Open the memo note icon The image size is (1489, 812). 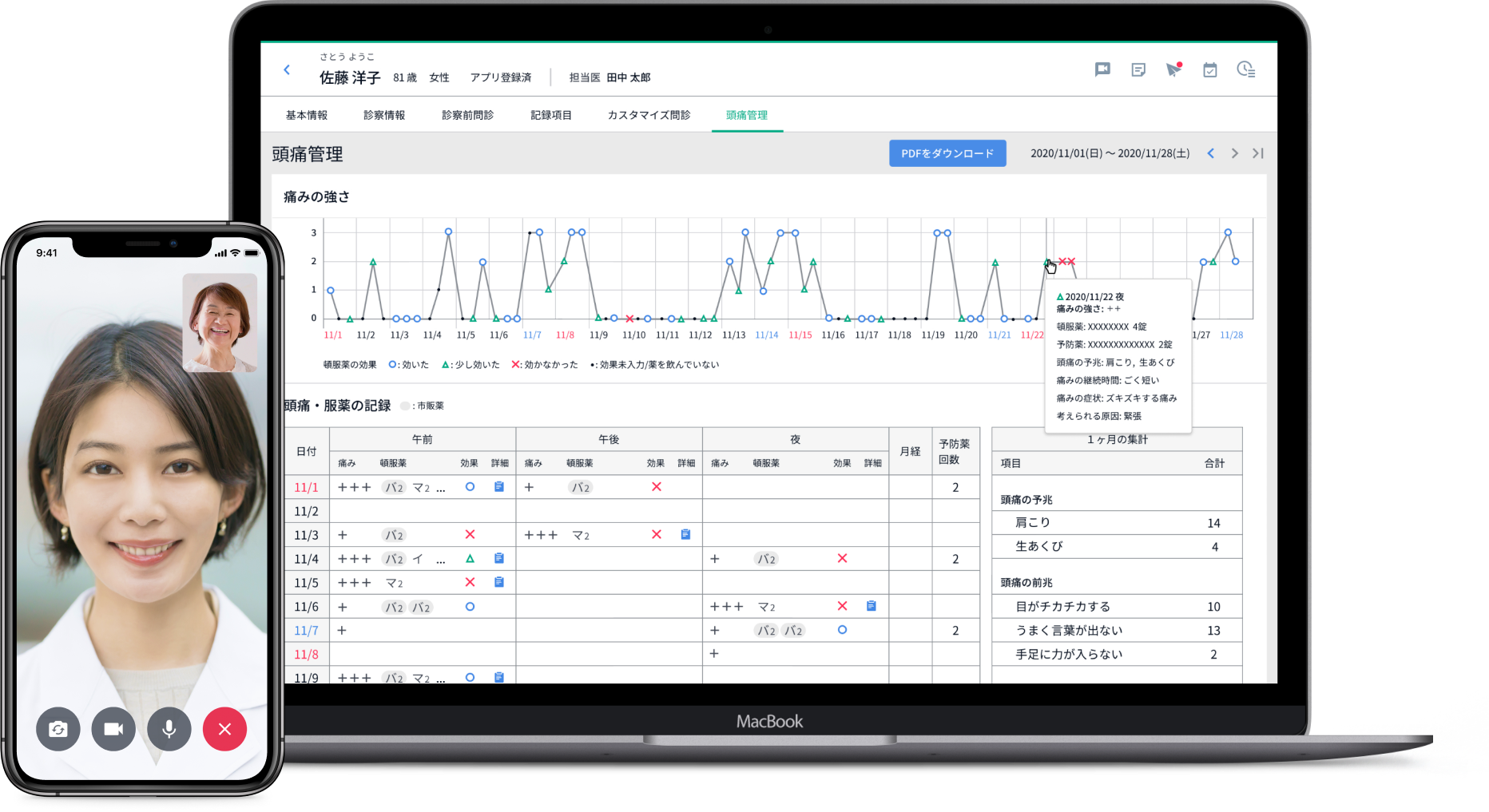1138,70
